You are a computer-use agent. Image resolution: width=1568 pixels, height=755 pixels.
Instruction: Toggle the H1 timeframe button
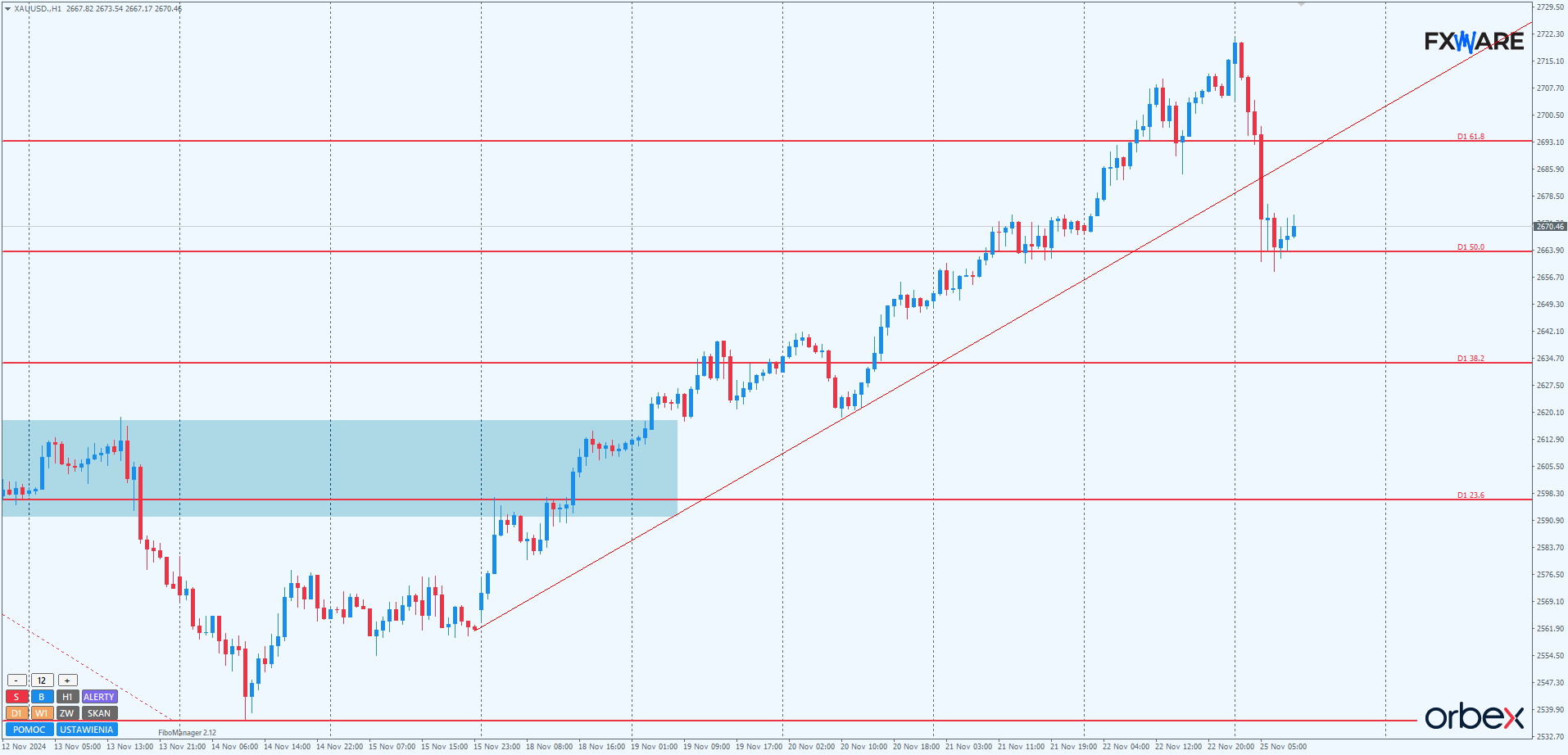pos(67,697)
